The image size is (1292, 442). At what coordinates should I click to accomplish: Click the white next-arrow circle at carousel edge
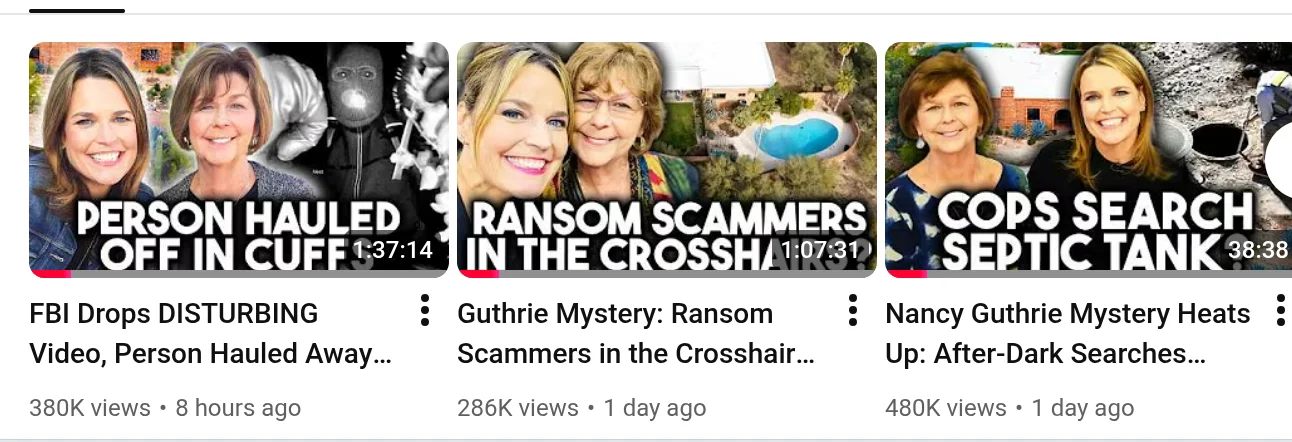point(1279,160)
